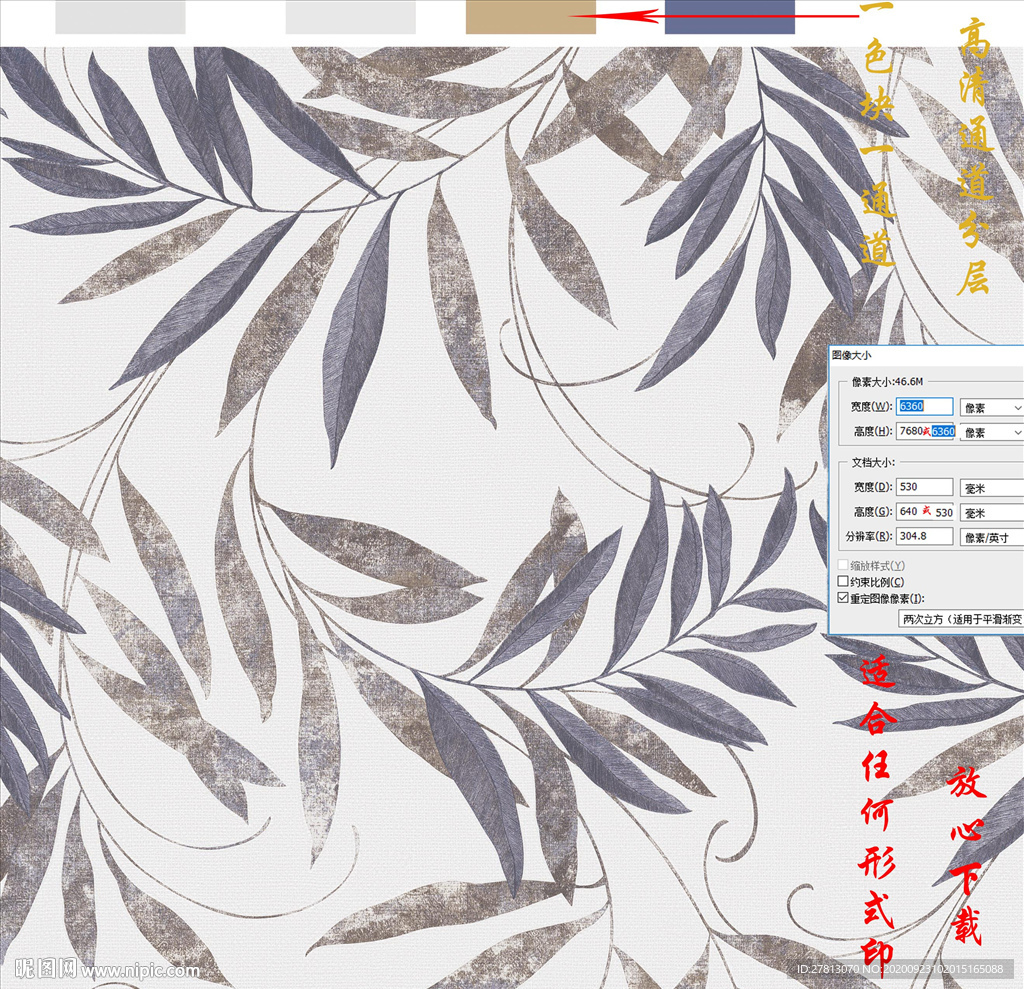The image size is (1024, 989).
Task: Click the document width (宽度 D) field showing 530
Action: (x=924, y=487)
